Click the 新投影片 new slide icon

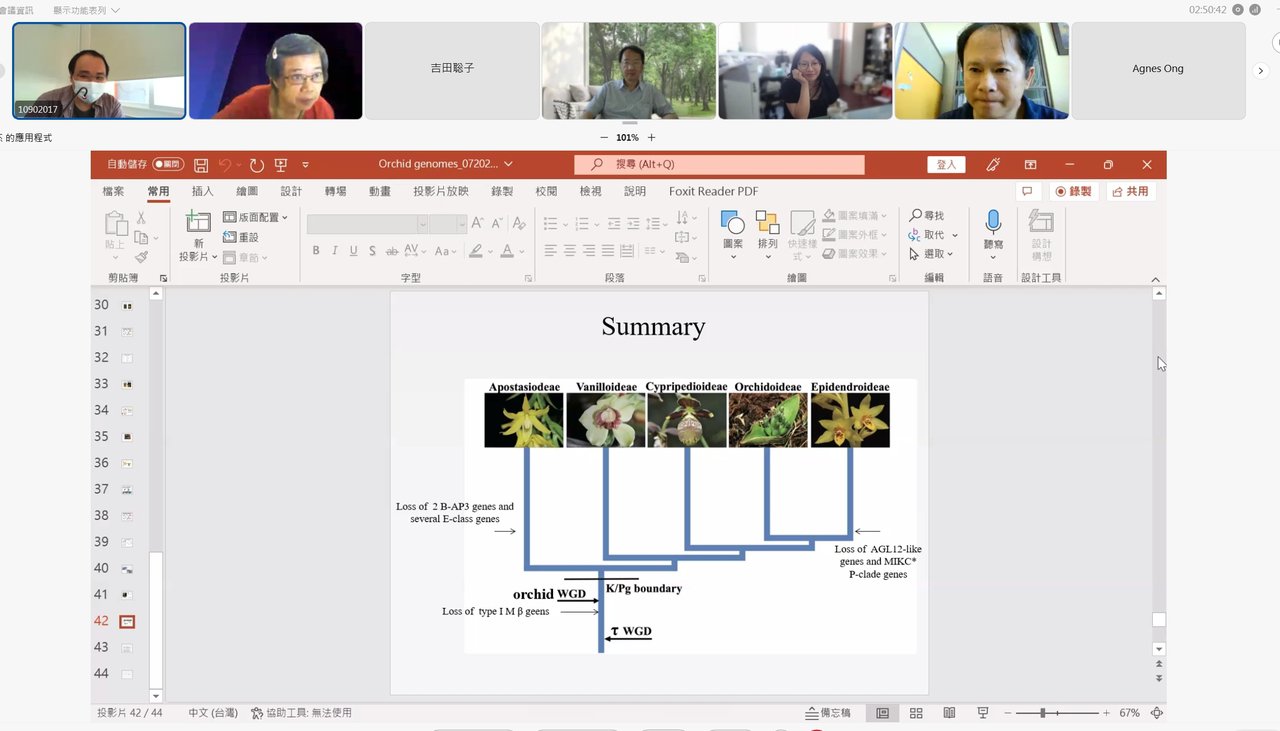click(198, 223)
